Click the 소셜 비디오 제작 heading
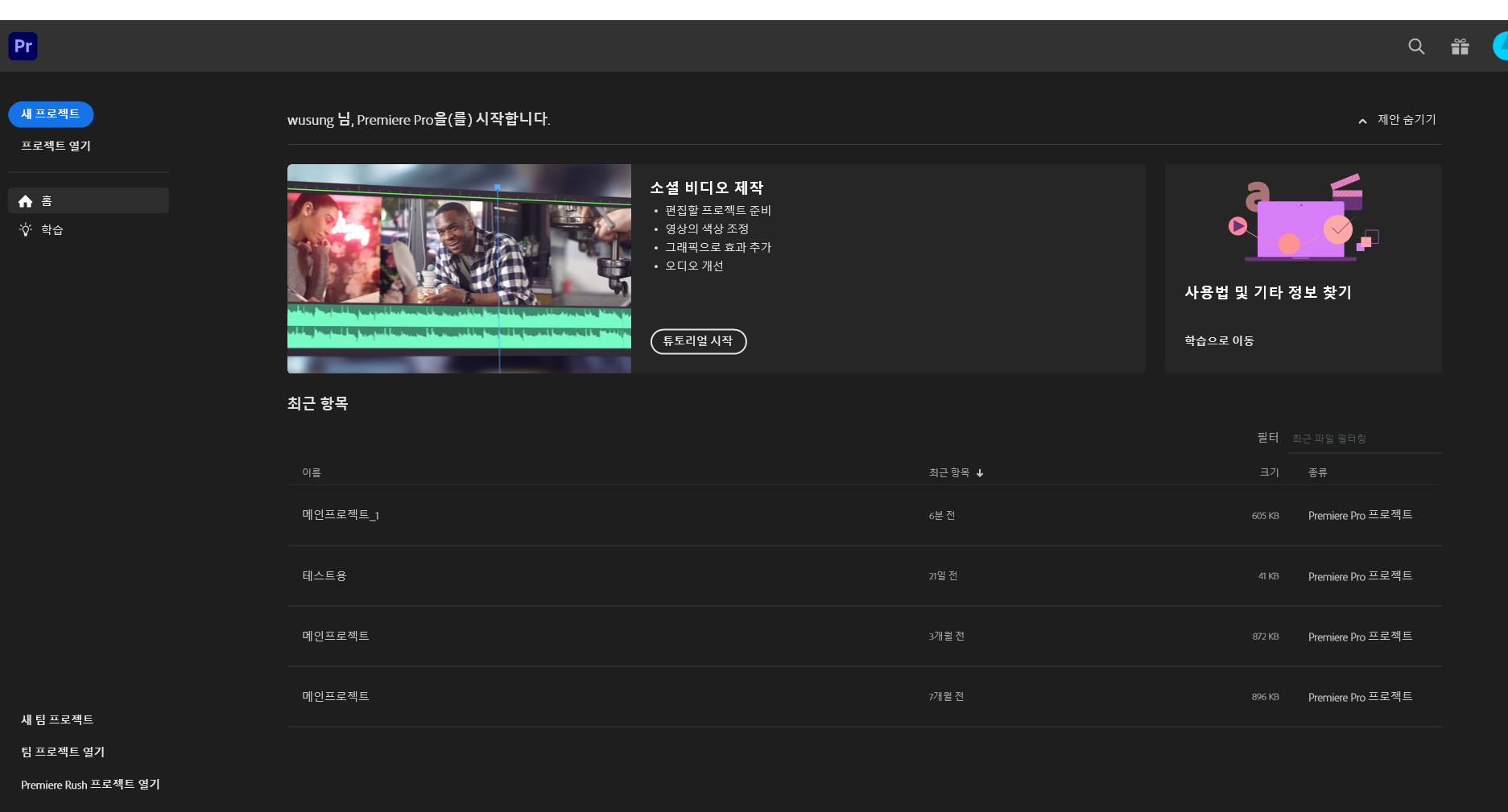This screenshot has width=1508, height=812. tap(707, 188)
